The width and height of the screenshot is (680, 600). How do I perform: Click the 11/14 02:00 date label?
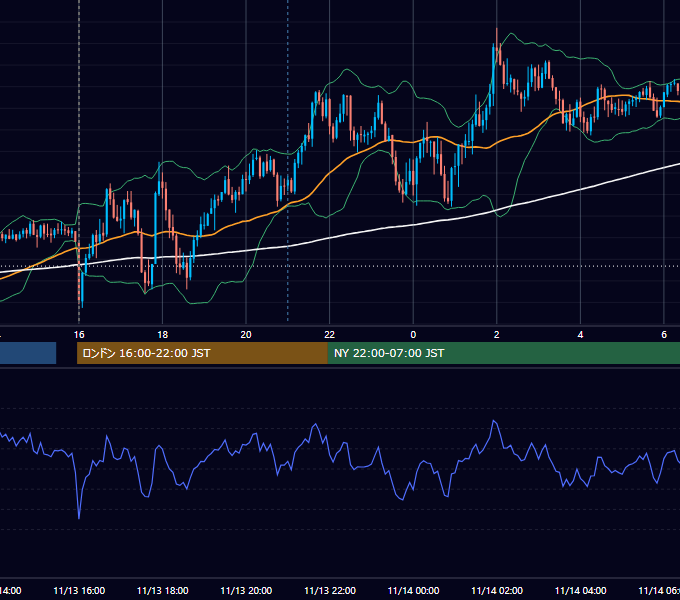(x=497, y=590)
